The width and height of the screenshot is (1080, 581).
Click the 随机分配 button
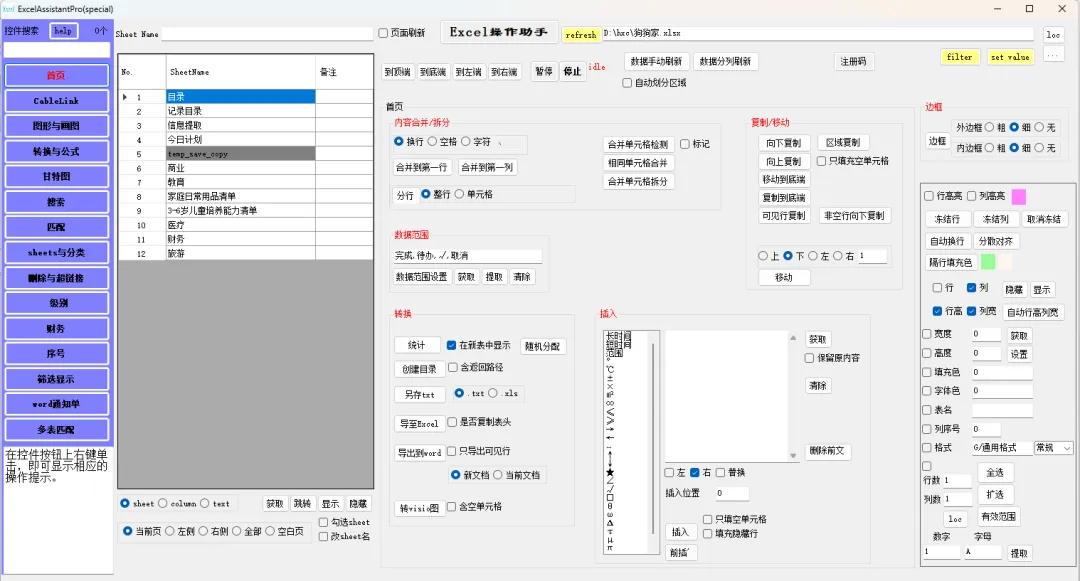(543, 346)
